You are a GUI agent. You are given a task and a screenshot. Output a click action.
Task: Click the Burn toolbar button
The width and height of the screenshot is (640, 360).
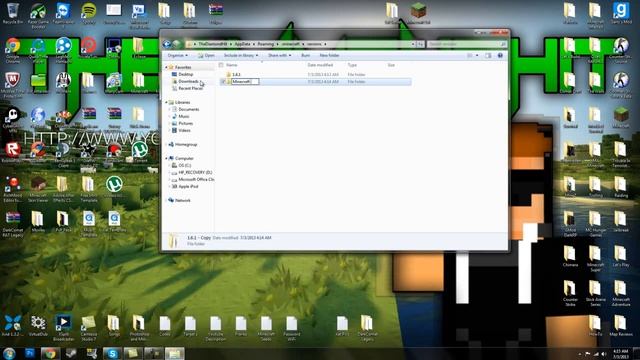305,55
